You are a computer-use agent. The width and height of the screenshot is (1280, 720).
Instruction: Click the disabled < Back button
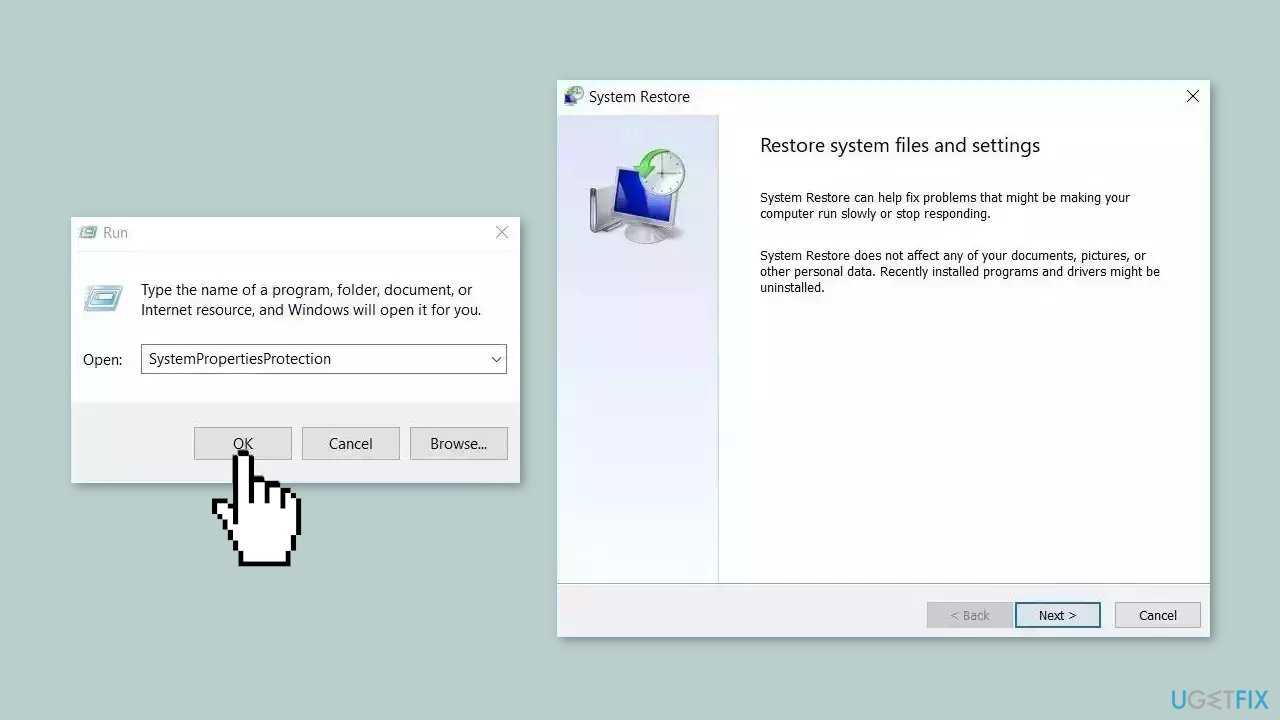pos(970,615)
